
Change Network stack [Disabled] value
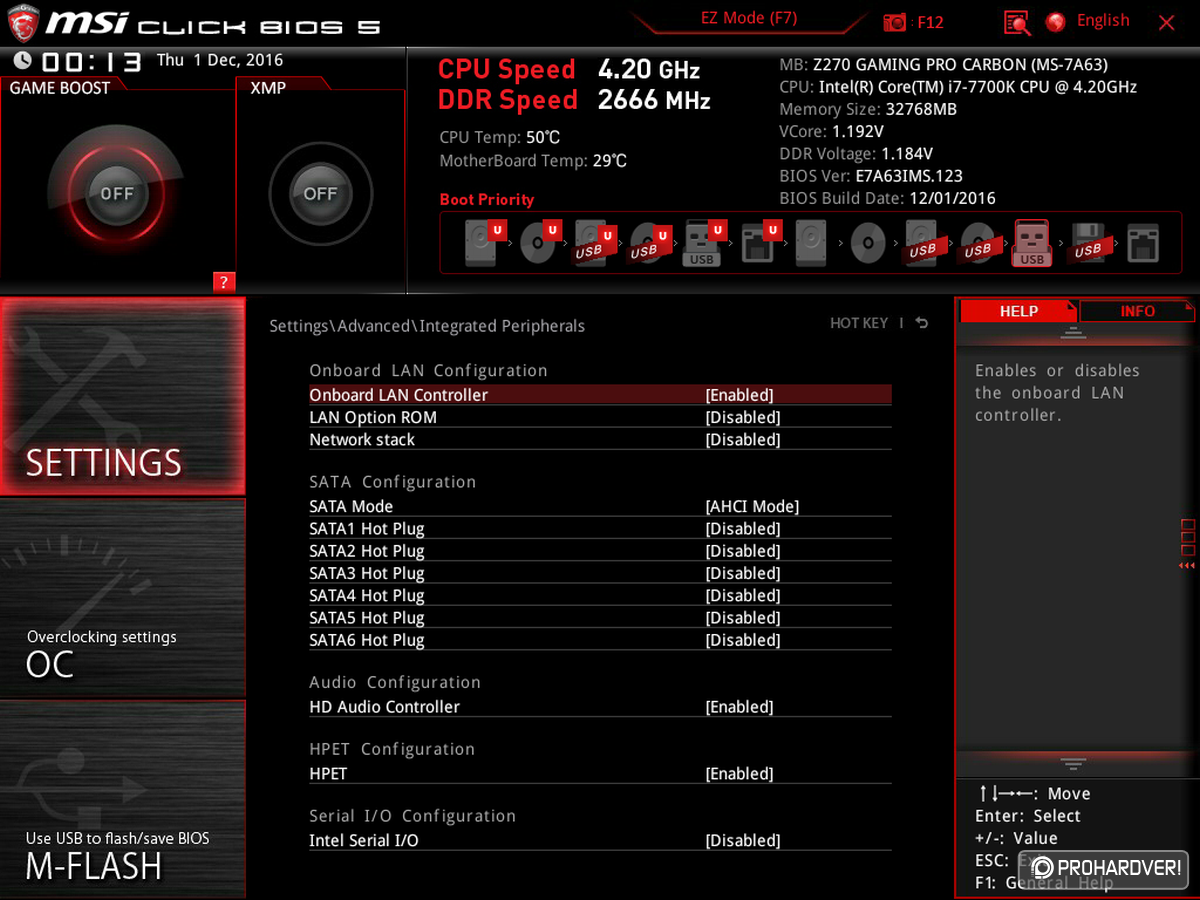click(x=743, y=439)
